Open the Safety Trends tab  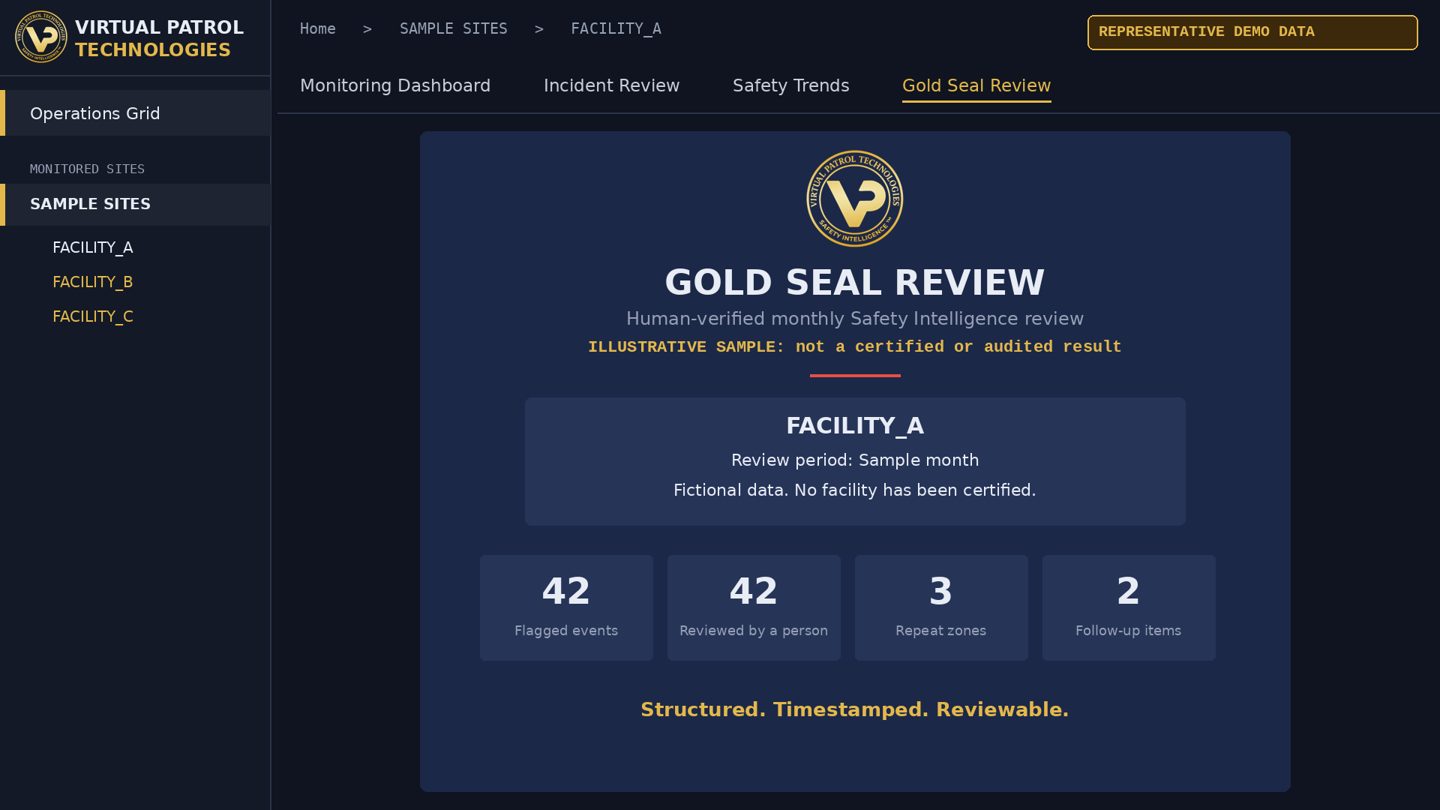click(x=791, y=86)
